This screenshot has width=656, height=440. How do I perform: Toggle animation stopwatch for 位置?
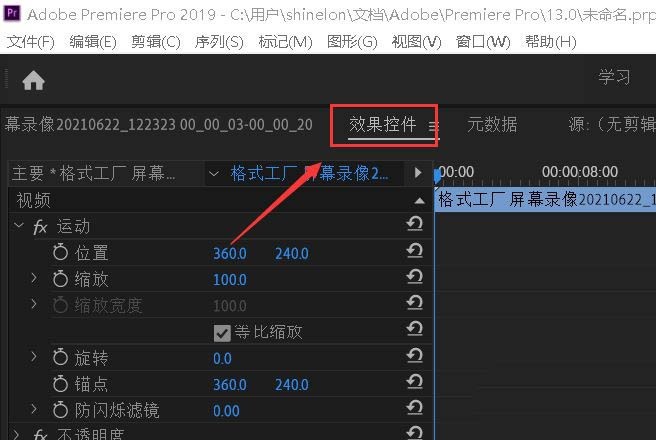tap(60, 253)
